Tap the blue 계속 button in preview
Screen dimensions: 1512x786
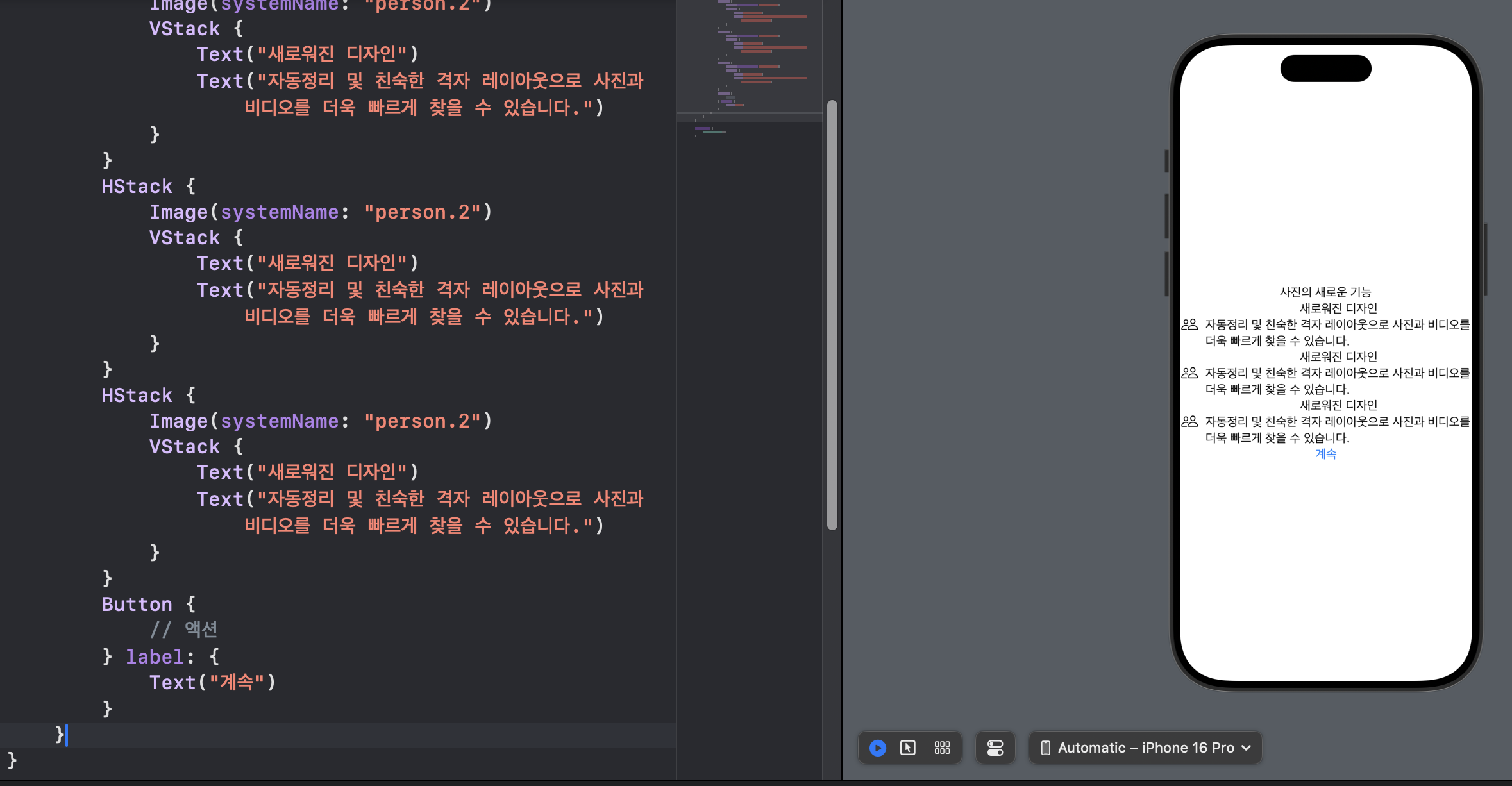(x=1325, y=454)
